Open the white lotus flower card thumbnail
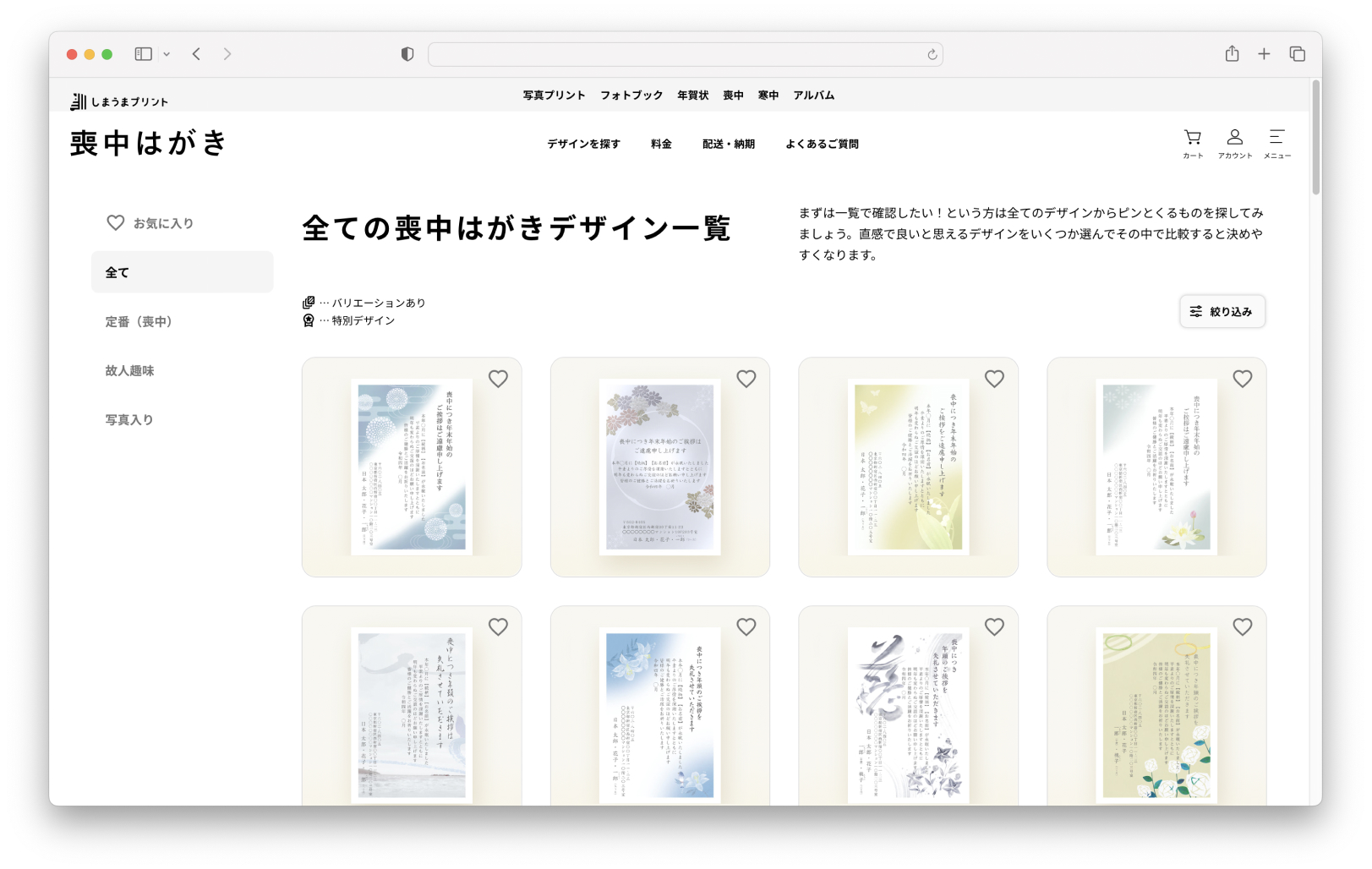Viewport: 1372px width, 869px height. tap(1156, 467)
